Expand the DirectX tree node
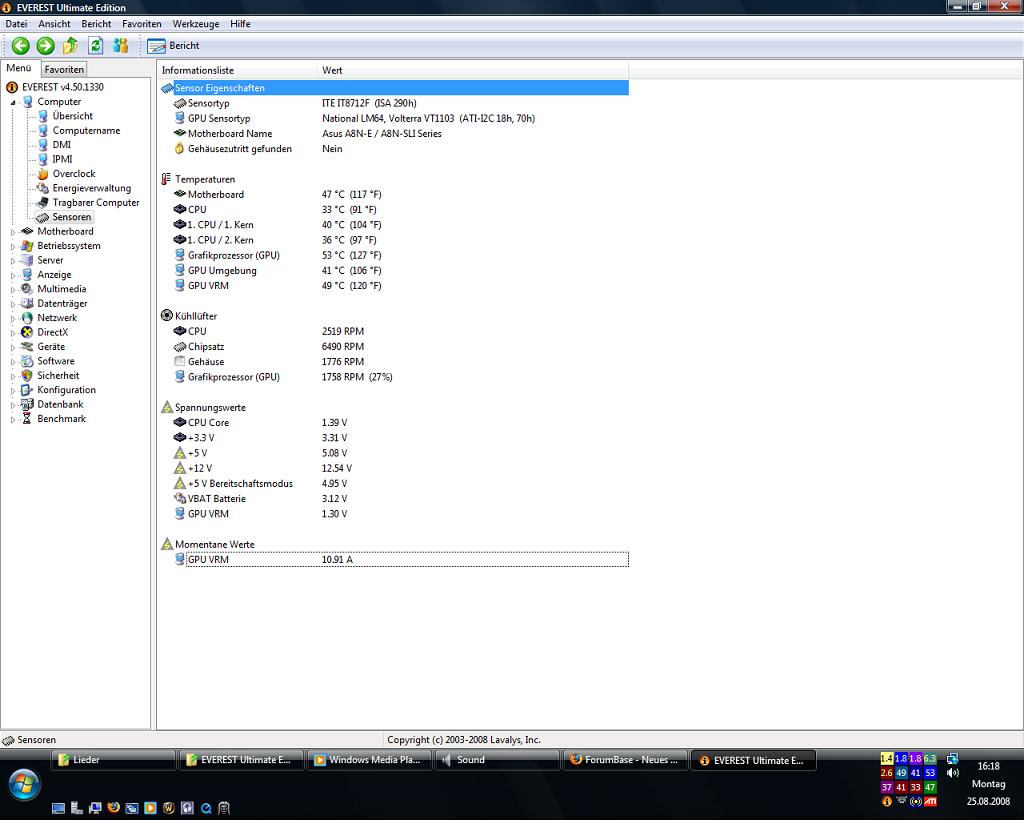1024x820 pixels. coord(12,332)
